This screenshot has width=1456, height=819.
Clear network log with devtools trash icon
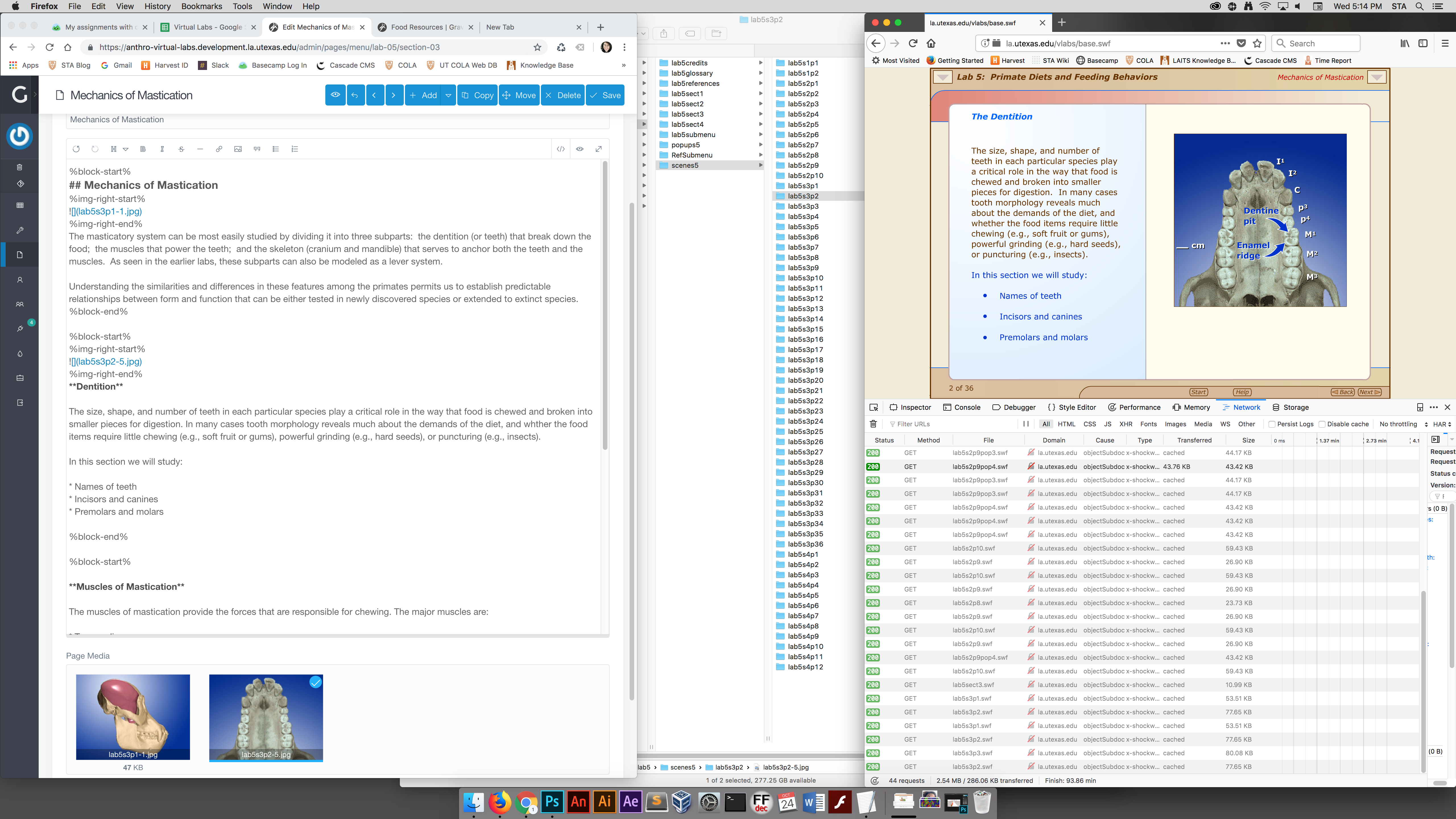click(873, 424)
